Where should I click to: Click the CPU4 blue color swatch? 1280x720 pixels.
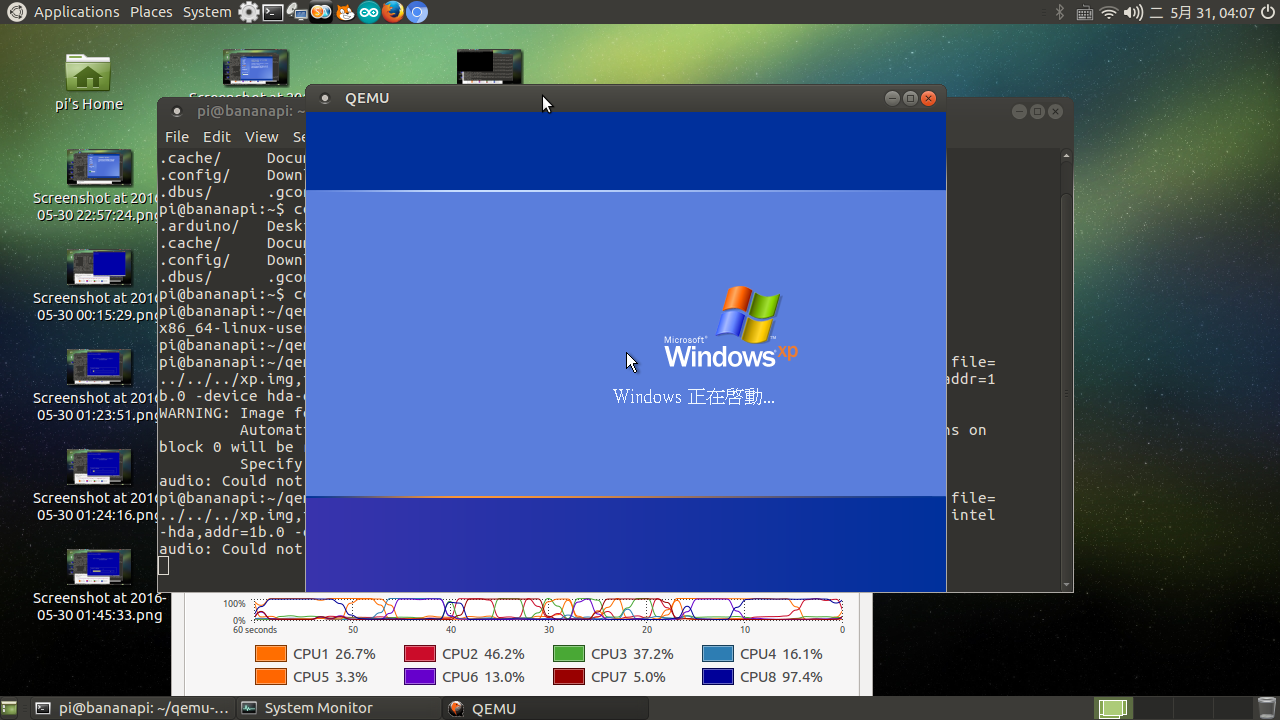[x=718, y=654]
